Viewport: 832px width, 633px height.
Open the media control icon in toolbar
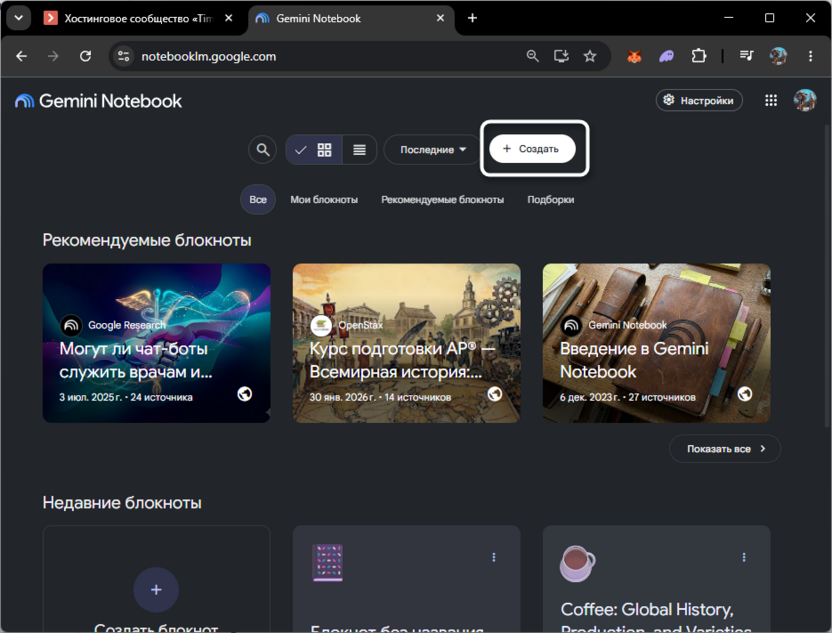coord(747,56)
